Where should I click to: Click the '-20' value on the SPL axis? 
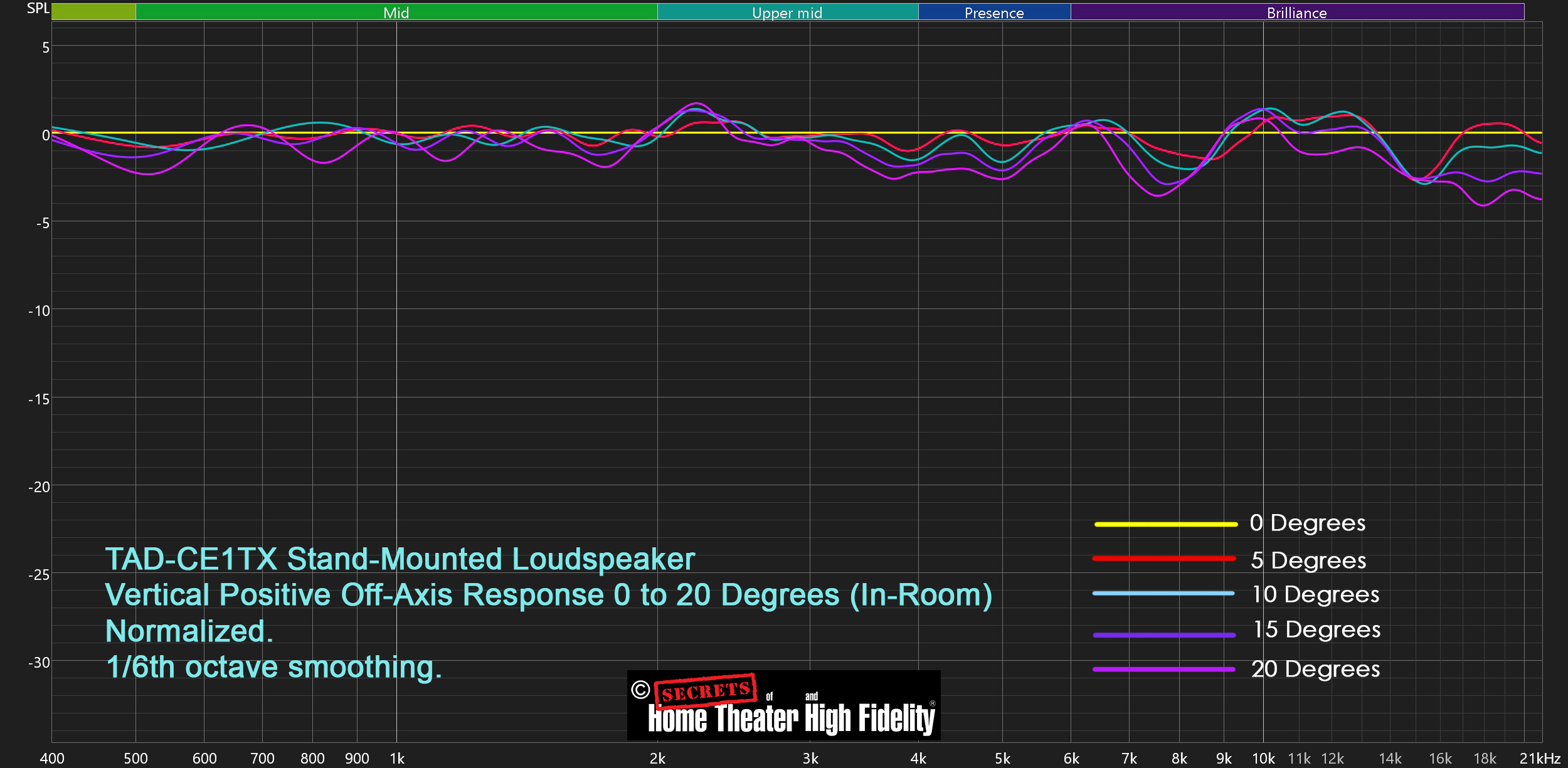tap(39, 487)
